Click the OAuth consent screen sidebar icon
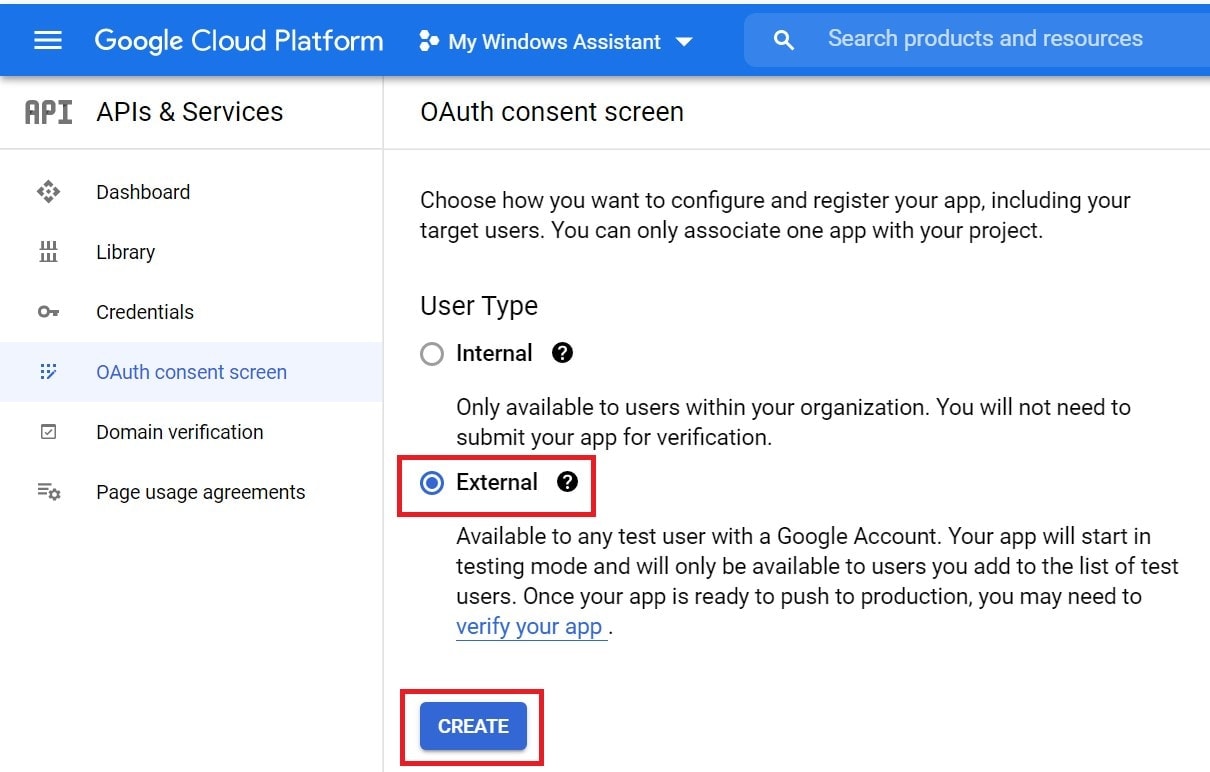This screenshot has height=772, width=1210. [x=48, y=372]
